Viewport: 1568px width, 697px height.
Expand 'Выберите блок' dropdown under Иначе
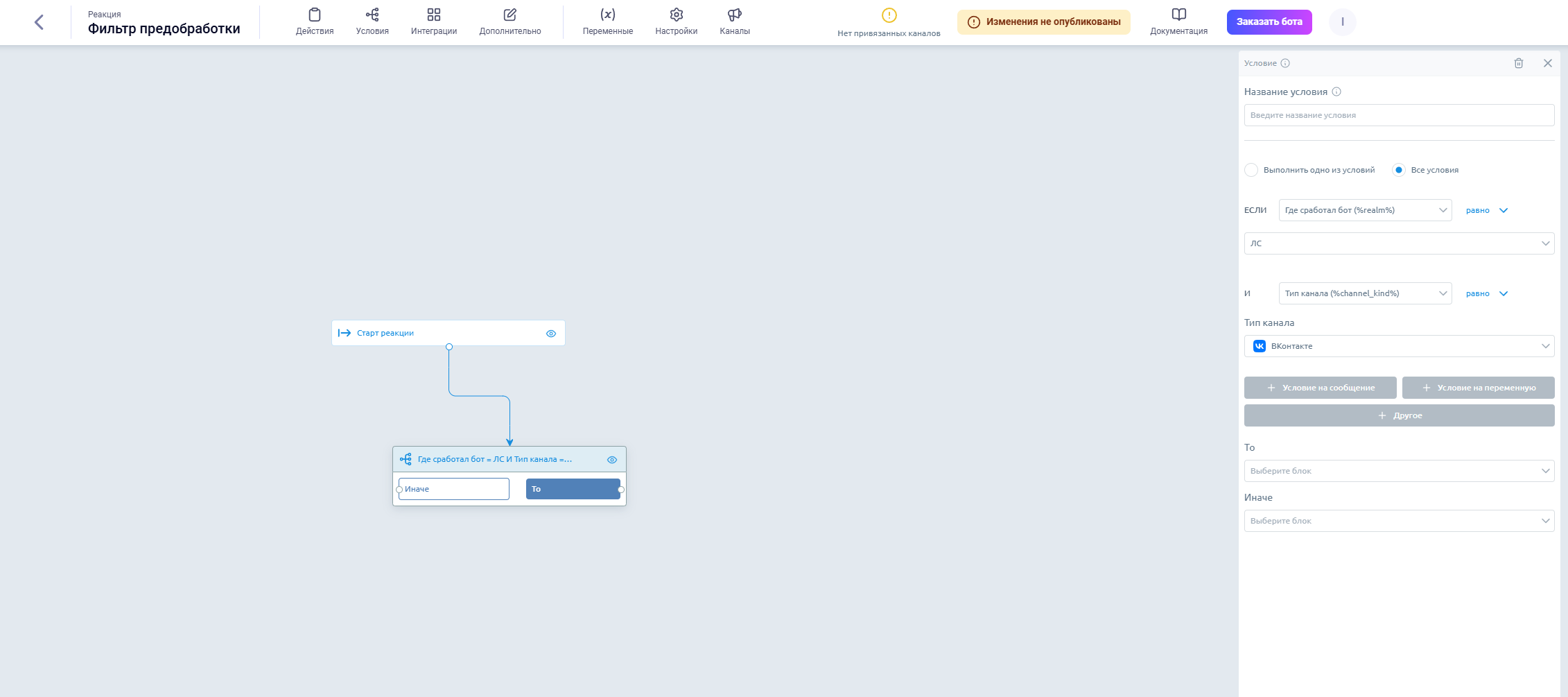point(1399,521)
